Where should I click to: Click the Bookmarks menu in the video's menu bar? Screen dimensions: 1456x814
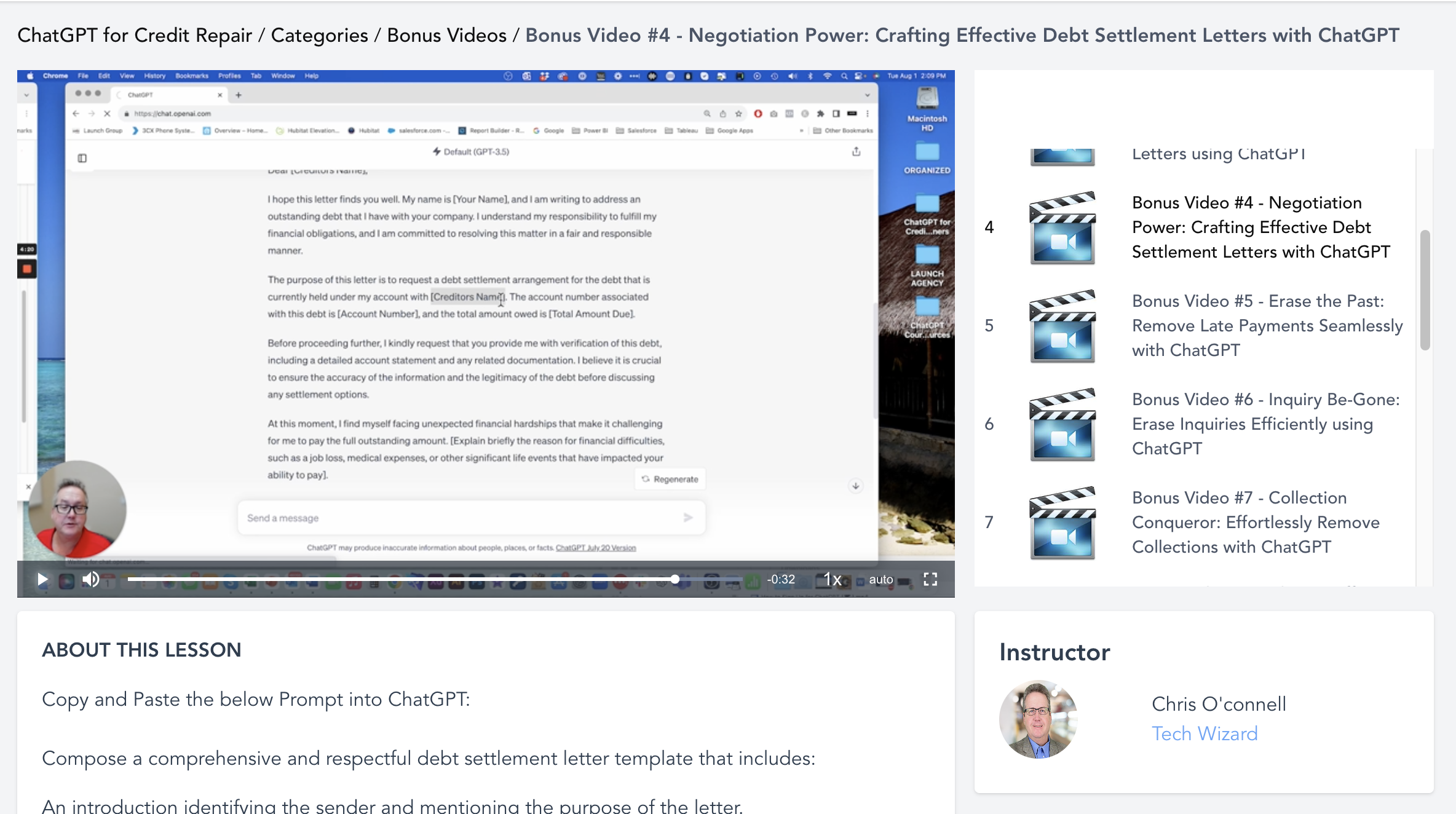point(192,76)
